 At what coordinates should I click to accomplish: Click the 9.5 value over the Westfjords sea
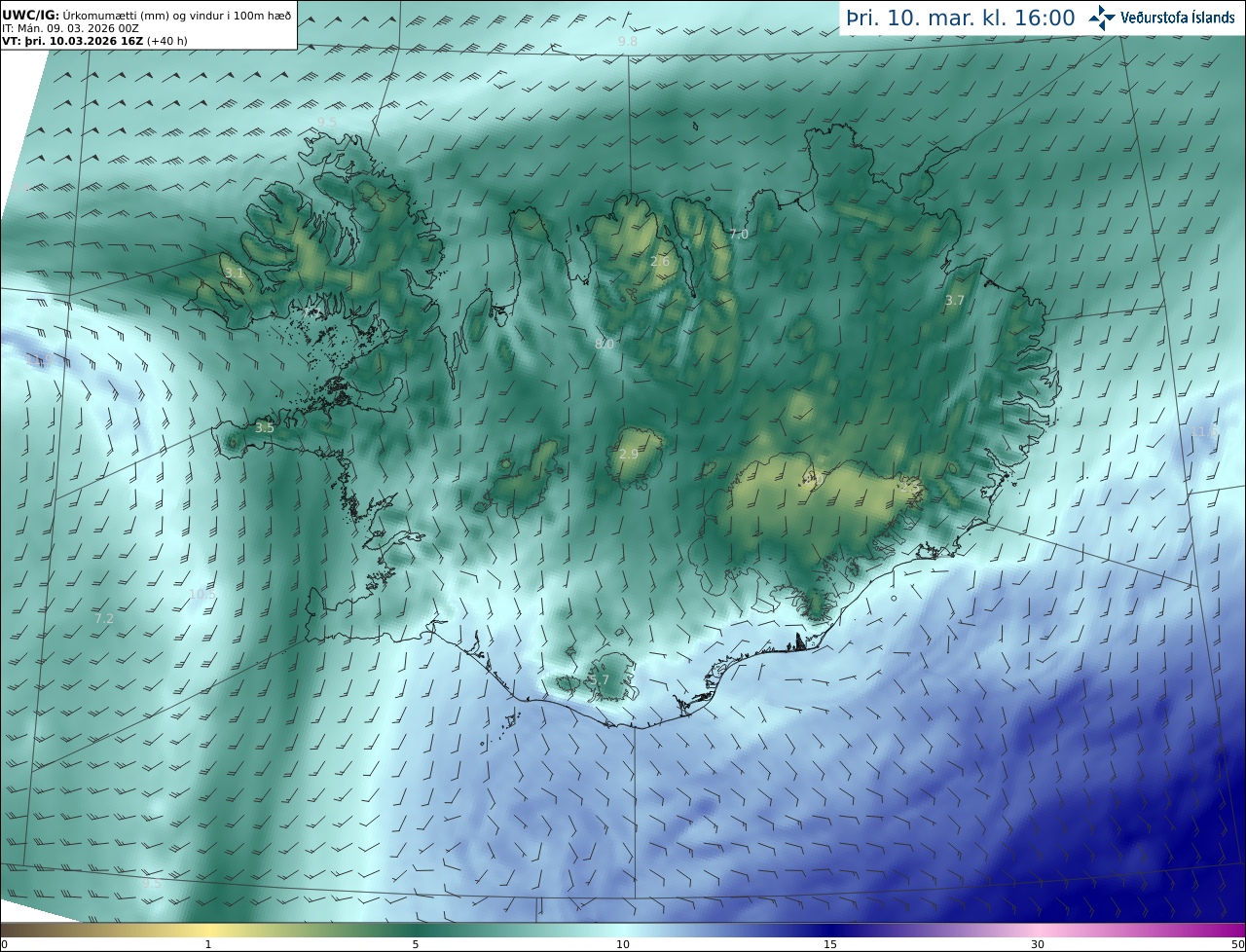[326, 122]
